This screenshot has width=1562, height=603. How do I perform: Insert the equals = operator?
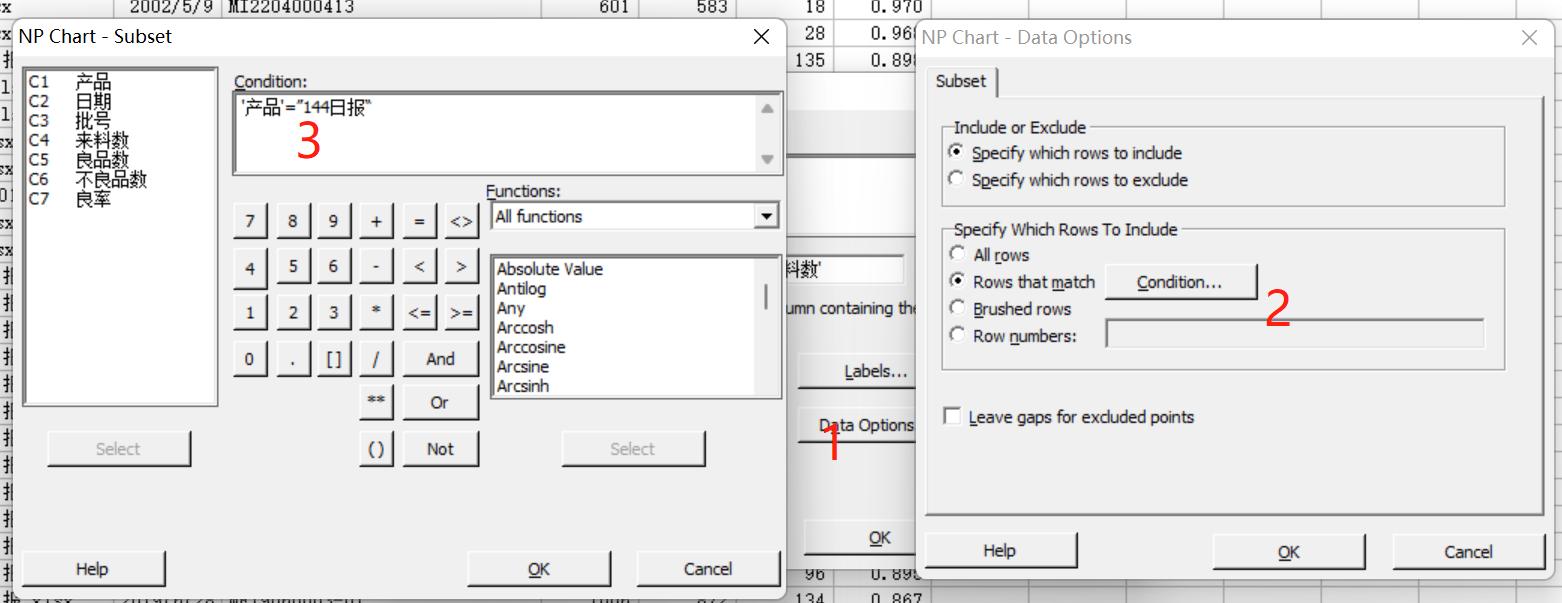[x=419, y=222]
